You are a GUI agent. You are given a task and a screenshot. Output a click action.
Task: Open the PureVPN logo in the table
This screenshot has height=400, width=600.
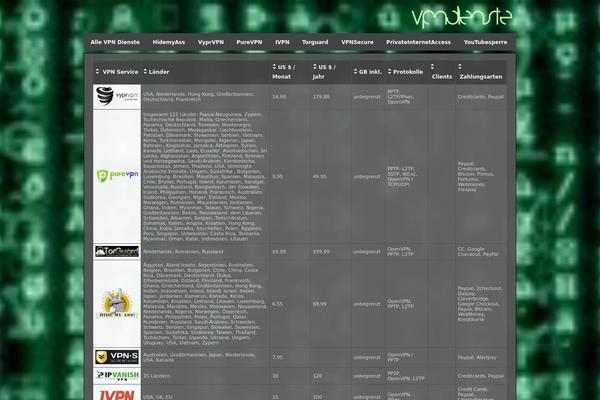coord(117,176)
